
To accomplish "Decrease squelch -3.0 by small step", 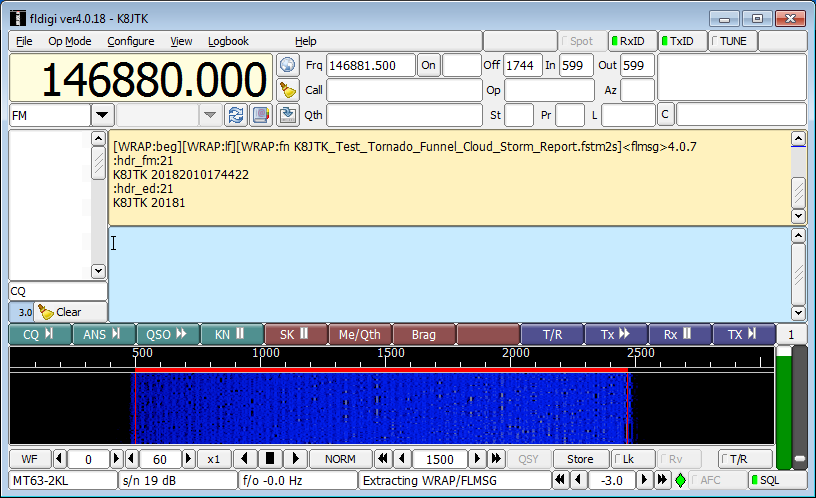I will click(578, 479).
